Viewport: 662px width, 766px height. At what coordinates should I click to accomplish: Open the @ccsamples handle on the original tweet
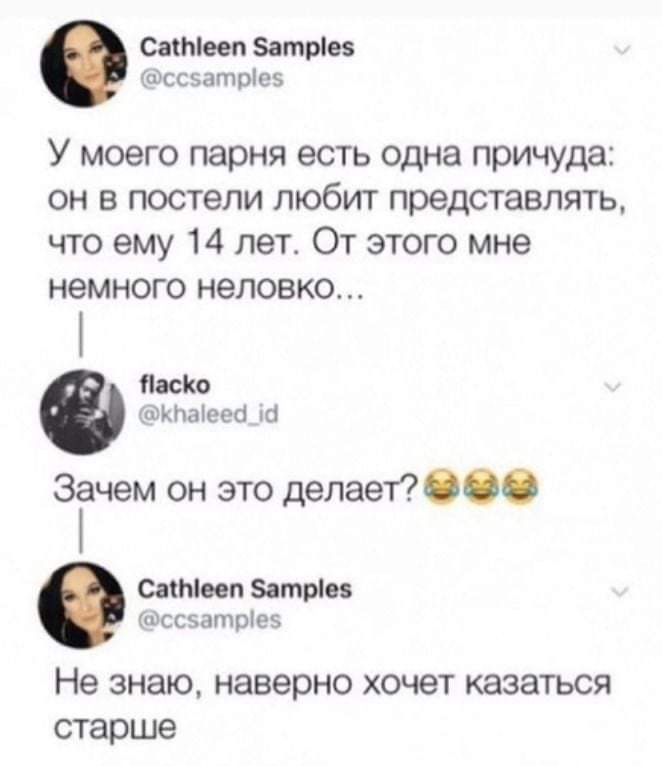pyautogui.click(x=212, y=78)
